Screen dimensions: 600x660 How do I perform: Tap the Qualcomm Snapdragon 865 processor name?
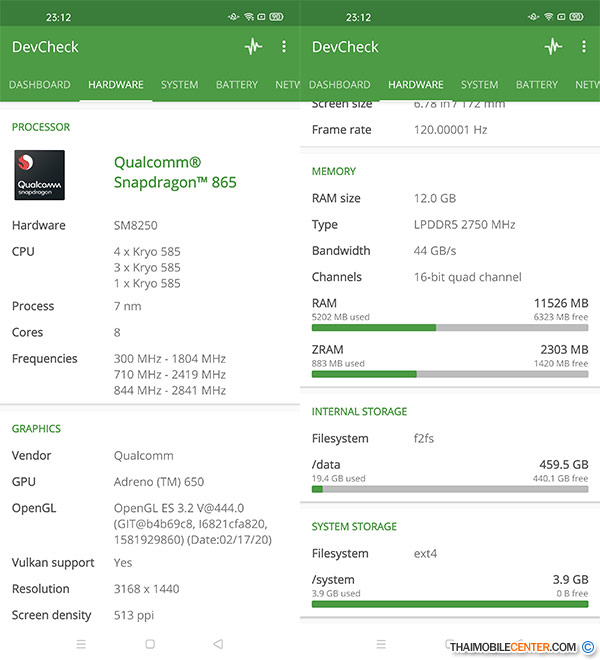pos(175,172)
